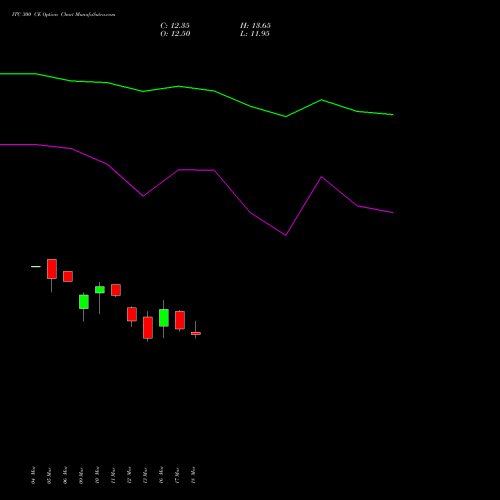Click the close value C: 12.35

click(x=175, y=26)
